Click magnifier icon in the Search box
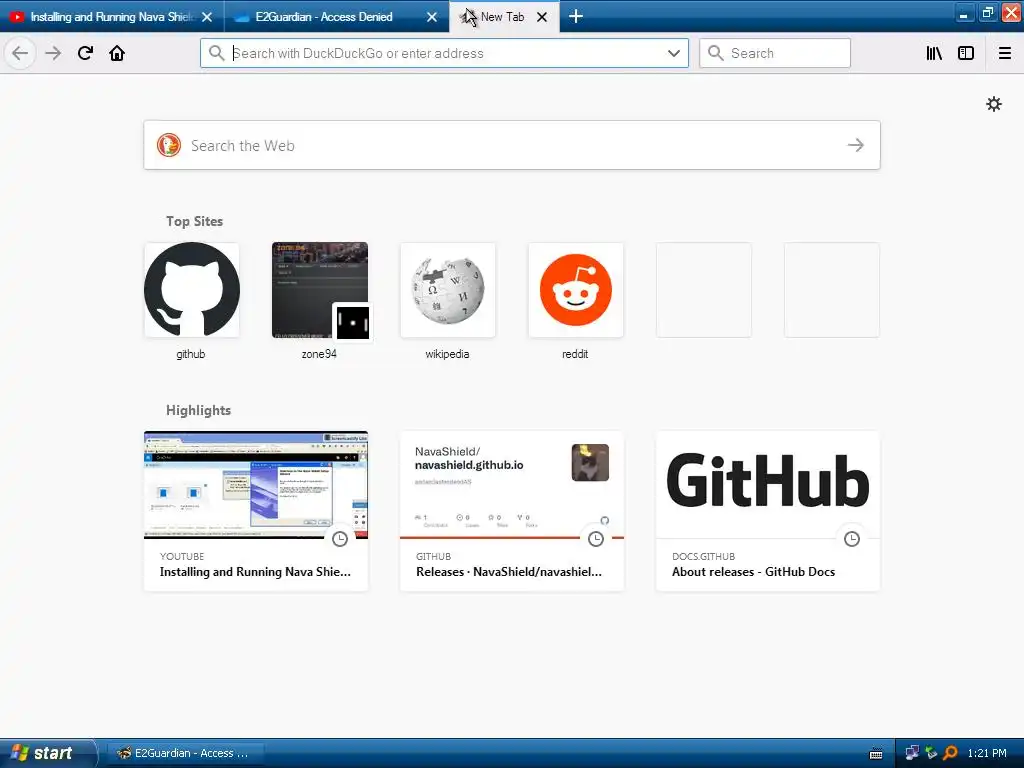Screen dimensions: 1024x768 (x=715, y=53)
